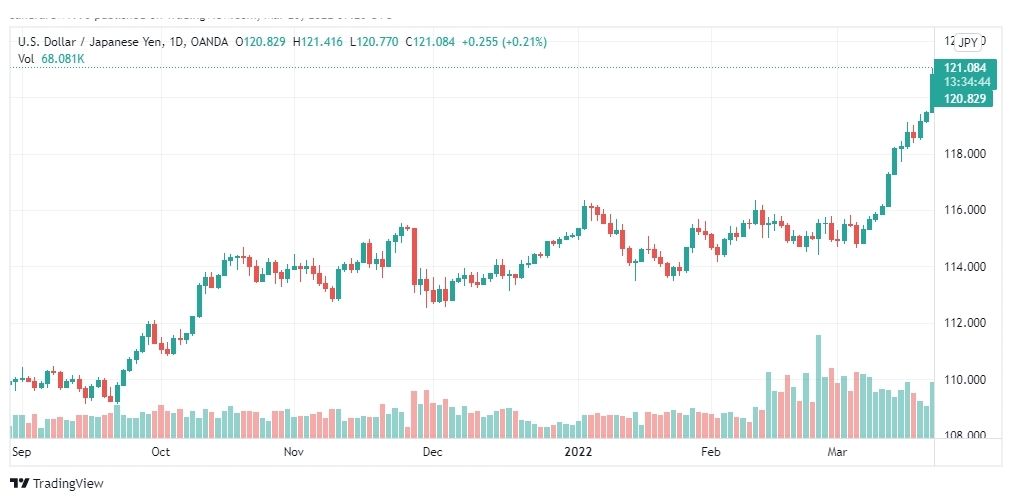Screen dimensions: 1012x501
Task: Click the Sep time axis label
Action: [21, 452]
